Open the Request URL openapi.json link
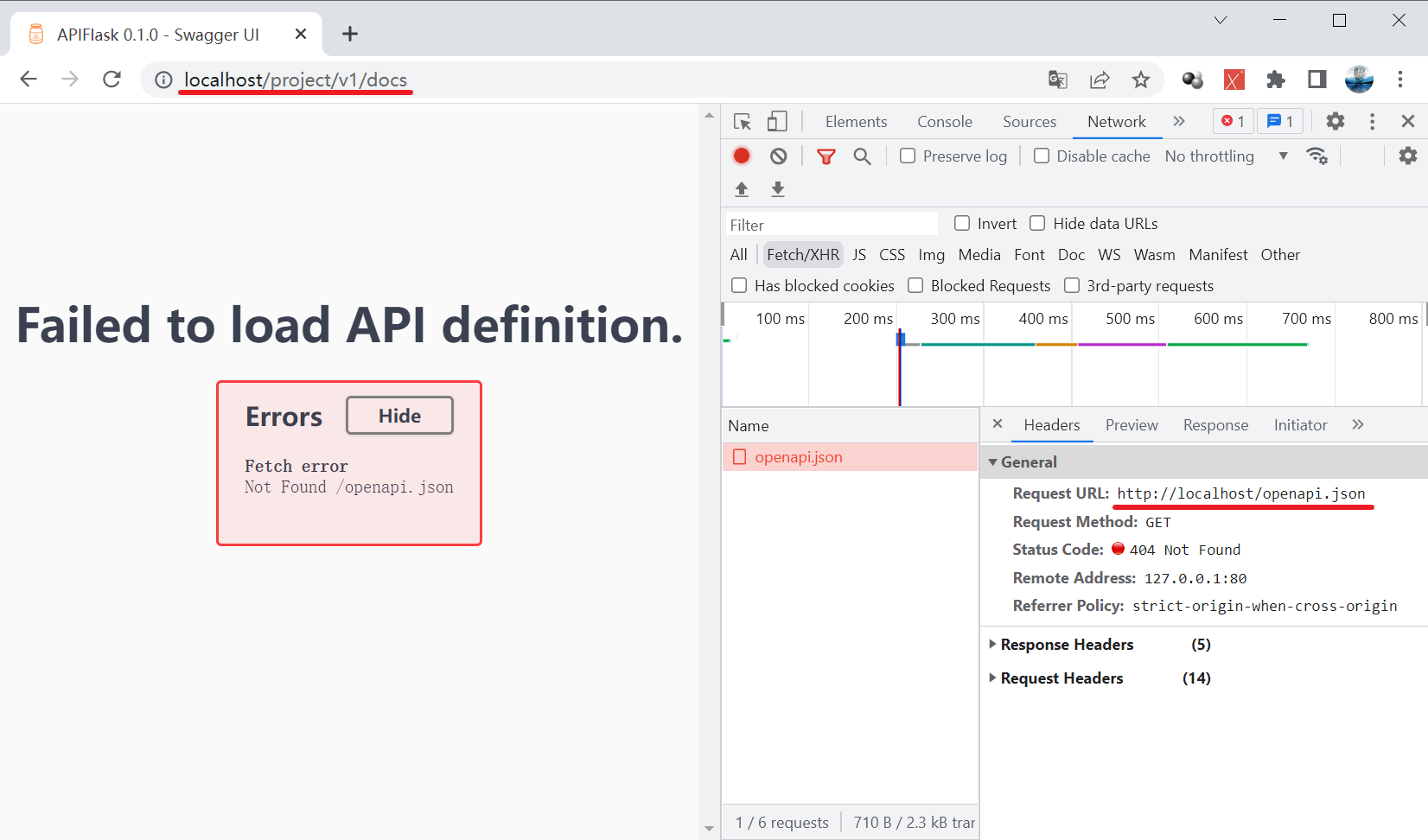 (x=1242, y=493)
